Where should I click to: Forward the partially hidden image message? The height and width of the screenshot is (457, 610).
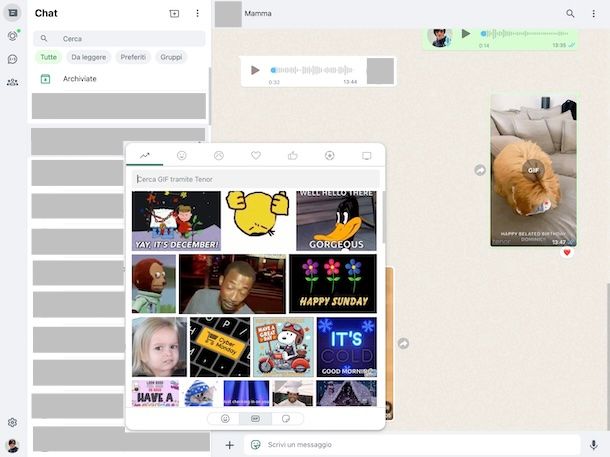pyautogui.click(x=403, y=343)
